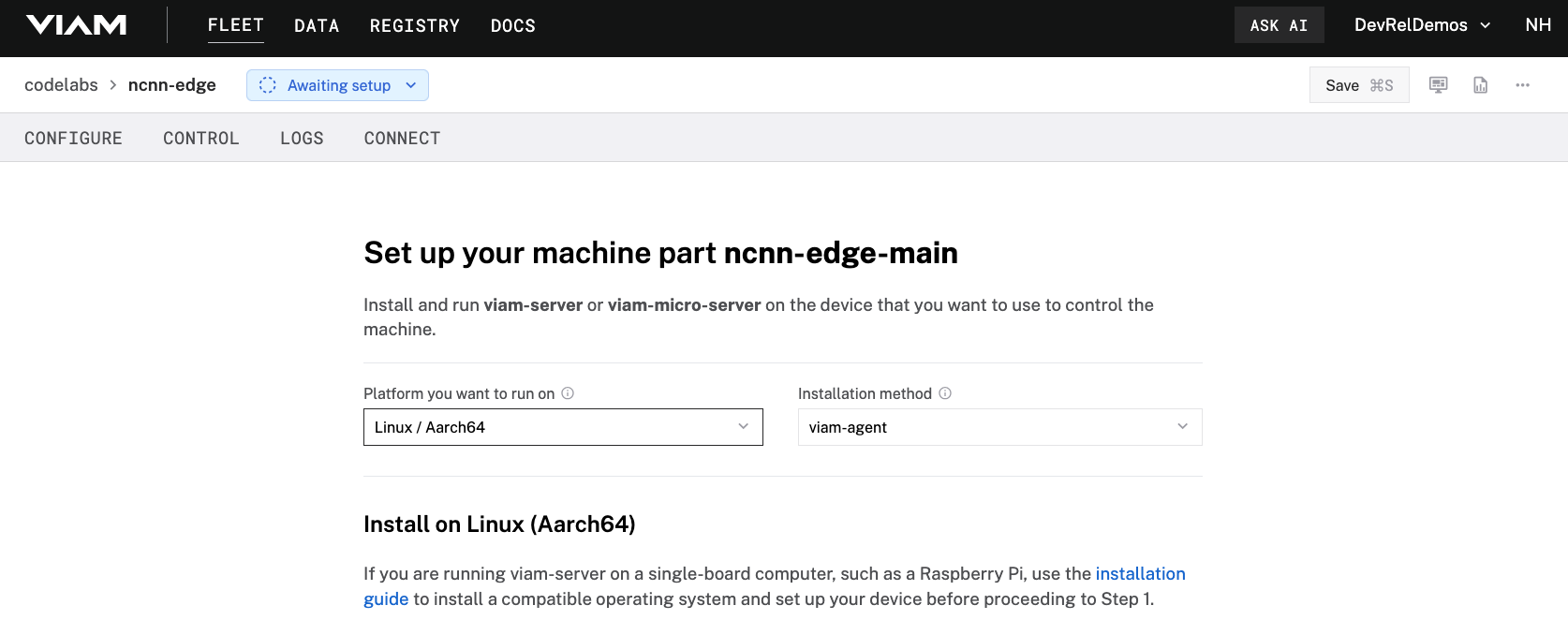This screenshot has width=1568, height=635.
Task: Click the 'Set up your machine part' heading
Action: point(660,253)
